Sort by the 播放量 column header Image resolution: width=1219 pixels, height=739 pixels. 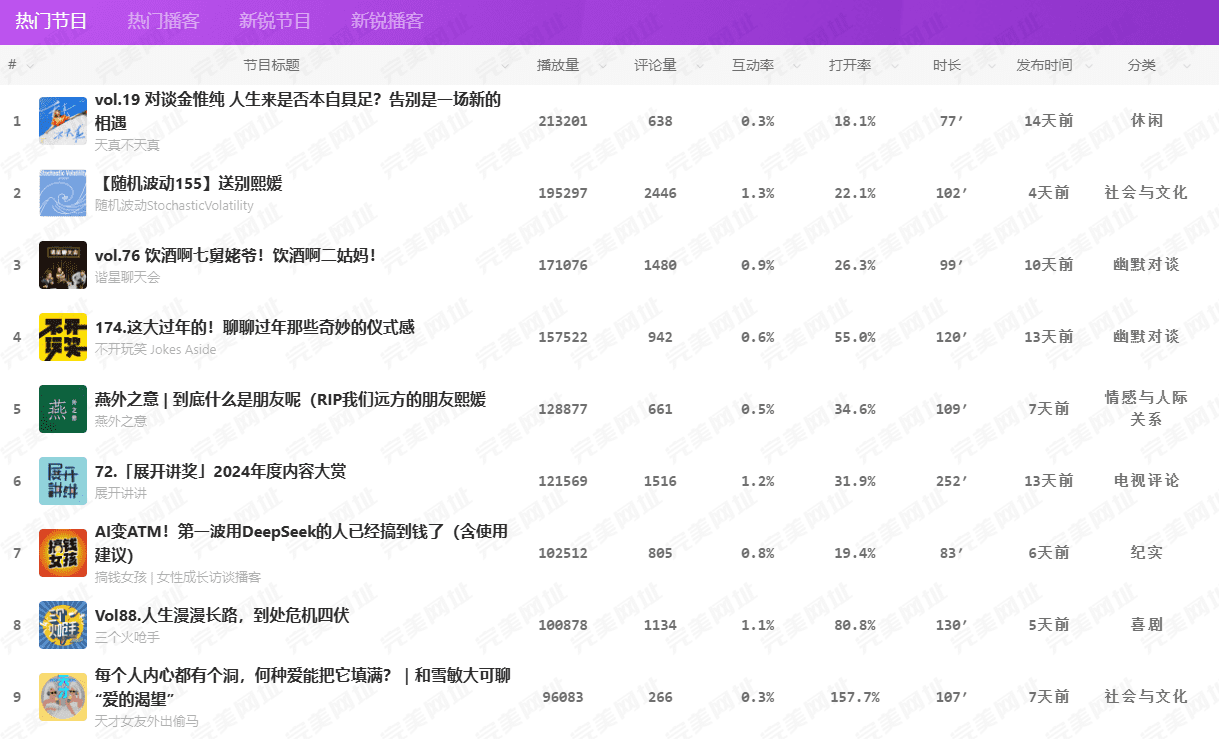coord(558,65)
